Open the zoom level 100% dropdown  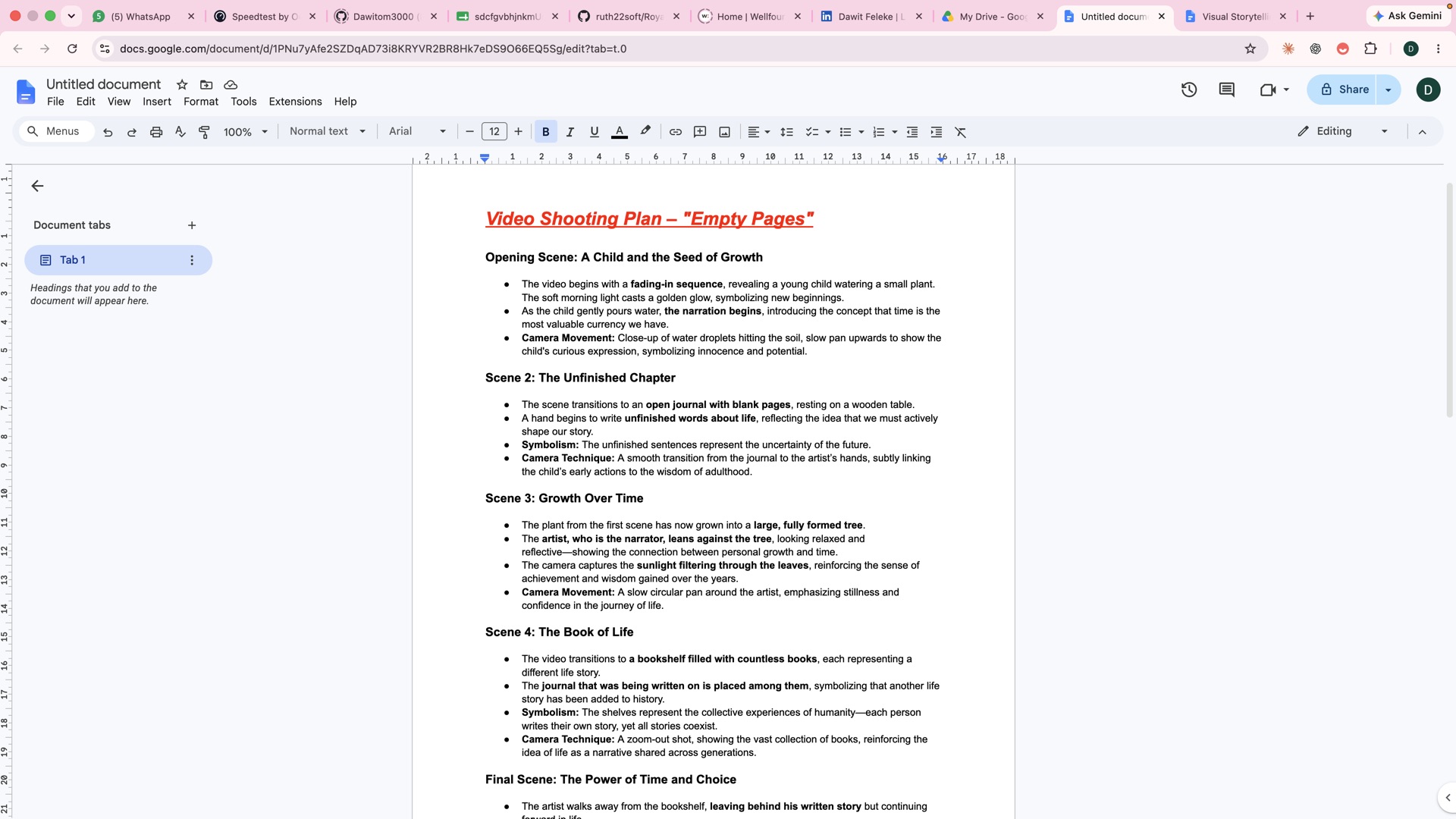pos(246,132)
